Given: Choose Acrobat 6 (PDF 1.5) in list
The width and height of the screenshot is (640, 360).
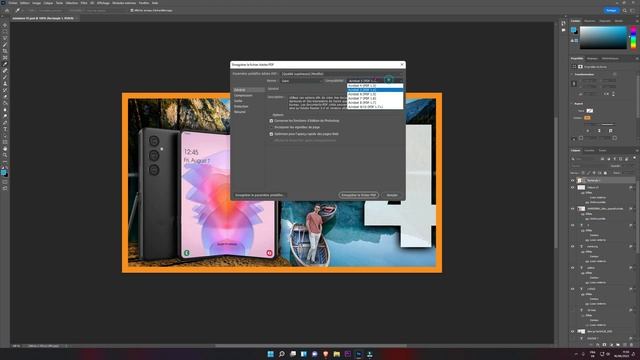Looking at the screenshot, I should click(x=375, y=94).
